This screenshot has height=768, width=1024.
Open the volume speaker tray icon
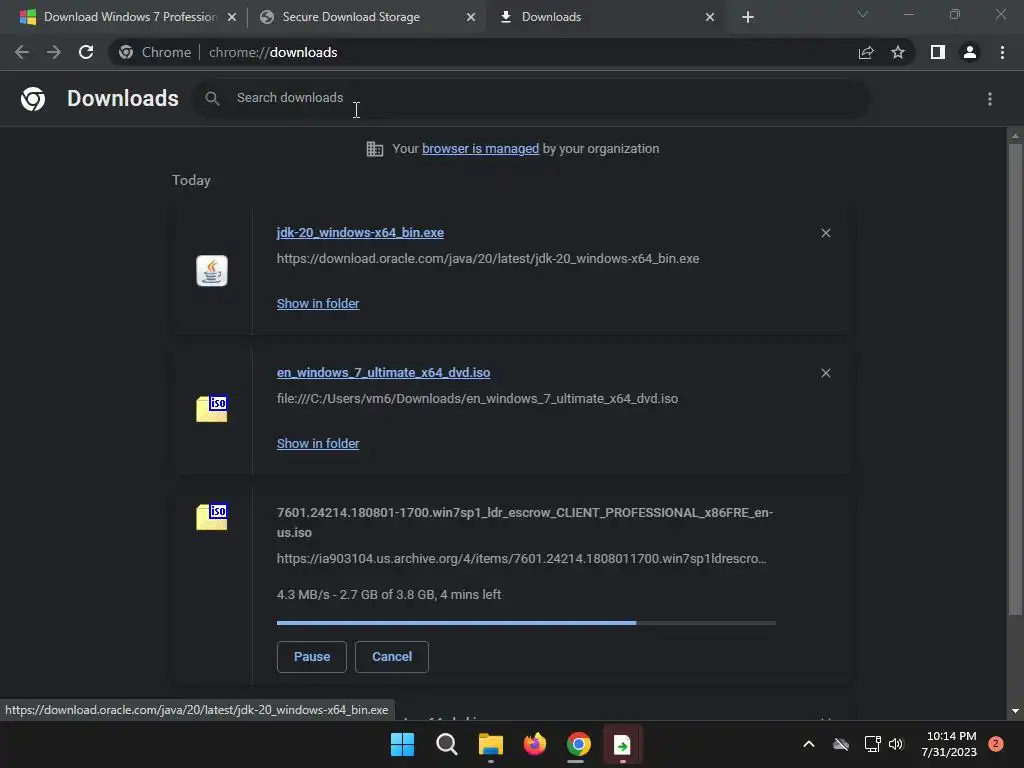(x=896, y=744)
